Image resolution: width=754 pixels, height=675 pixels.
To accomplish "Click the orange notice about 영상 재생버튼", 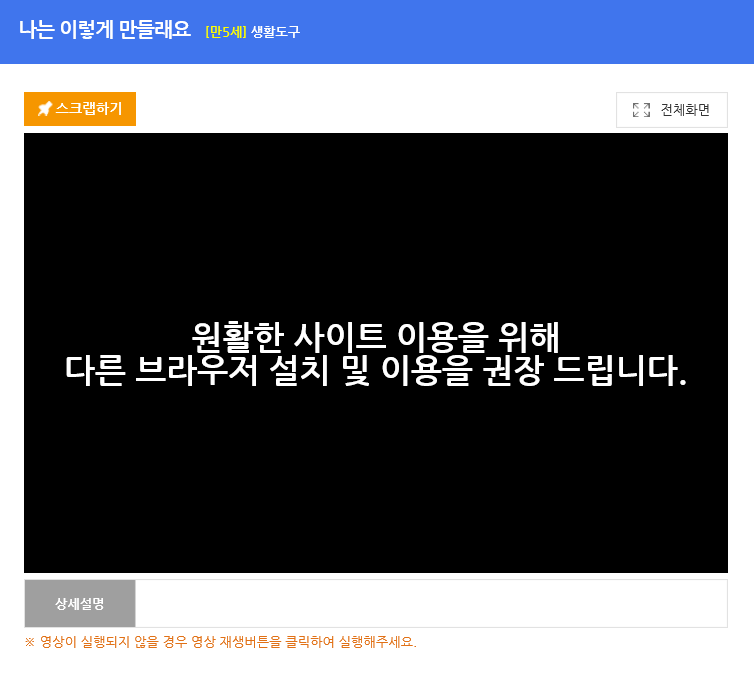I will (221, 642).
